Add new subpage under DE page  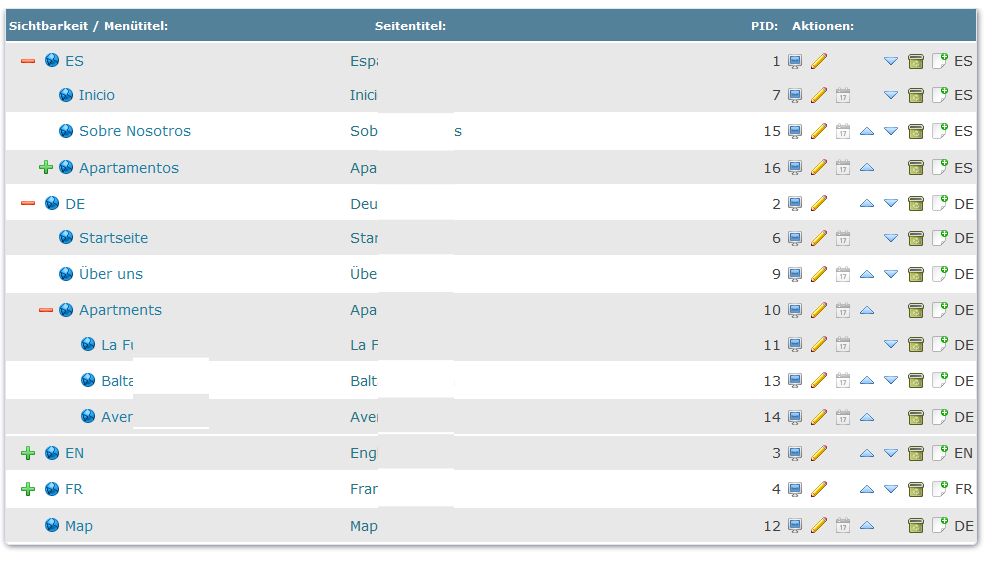pyautogui.click(x=939, y=203)
